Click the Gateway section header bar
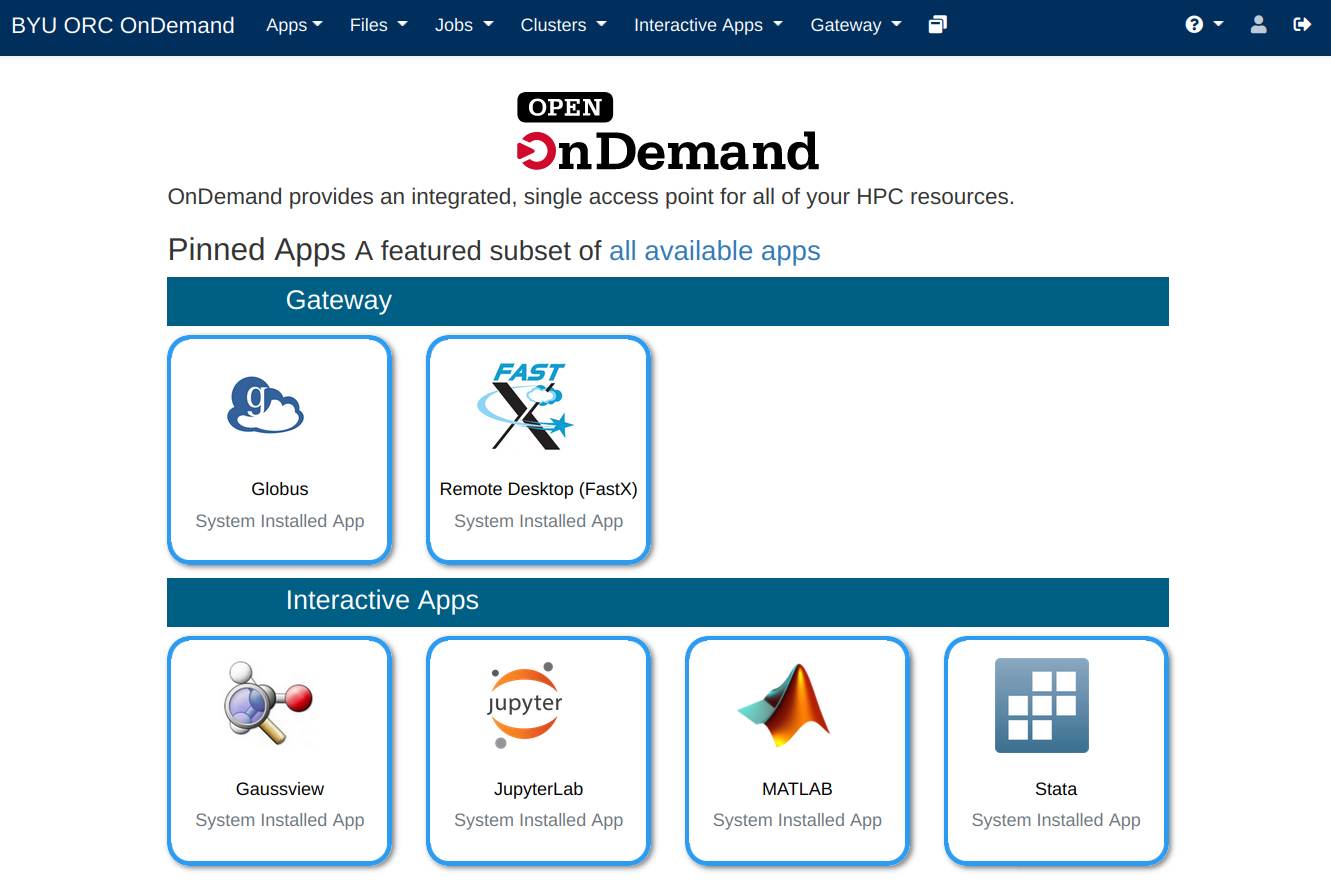The image size is (1331, 883). (x=668, y=301)
